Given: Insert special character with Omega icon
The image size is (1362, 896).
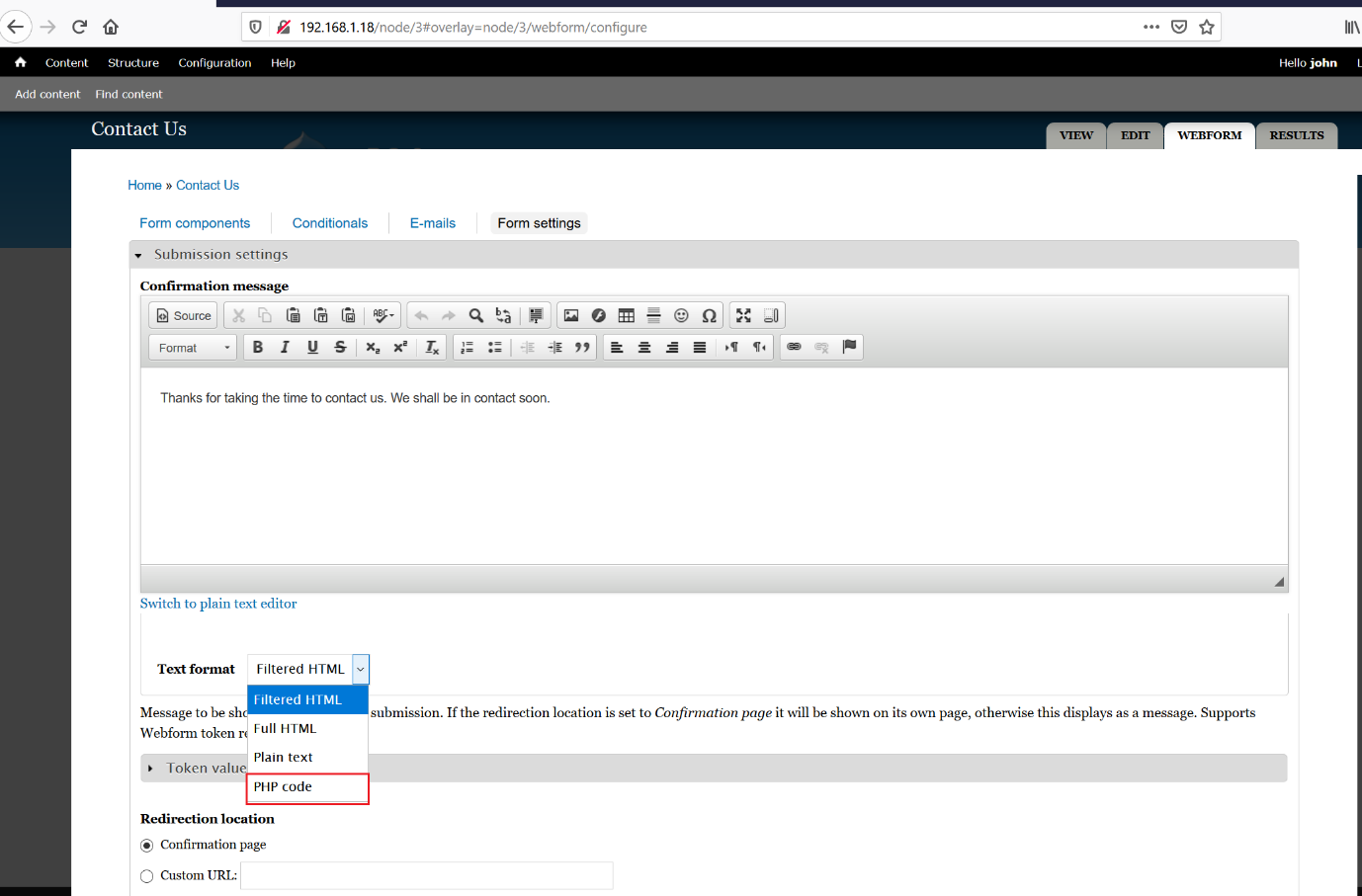Looking at the screenshot, I should tap(709, 316).
